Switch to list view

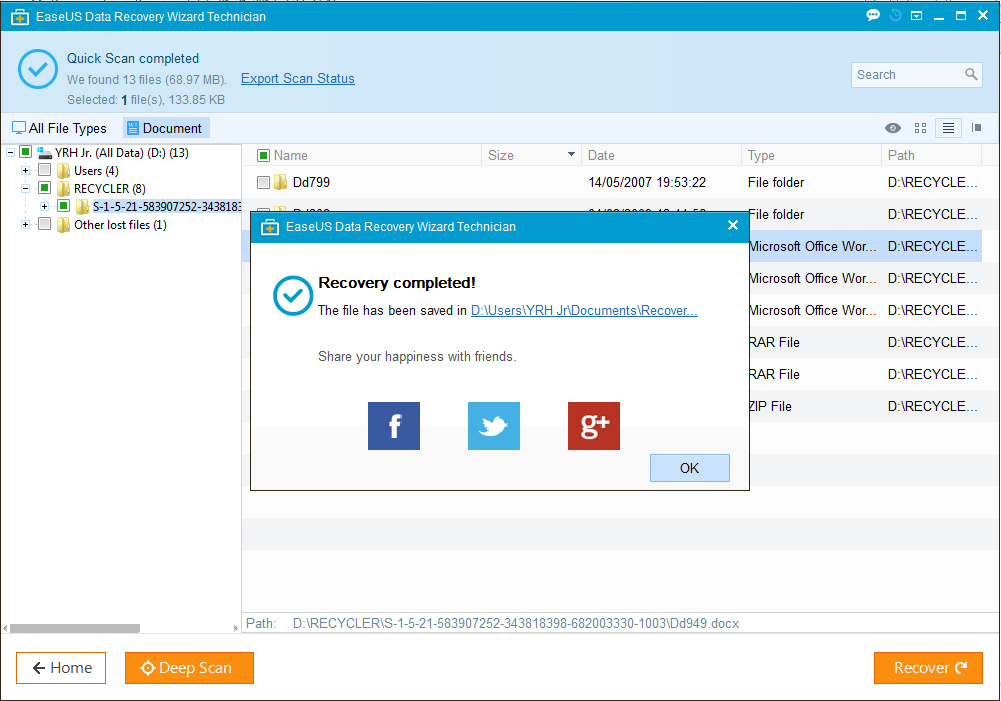pyautogui.click(x=949, y=128)
